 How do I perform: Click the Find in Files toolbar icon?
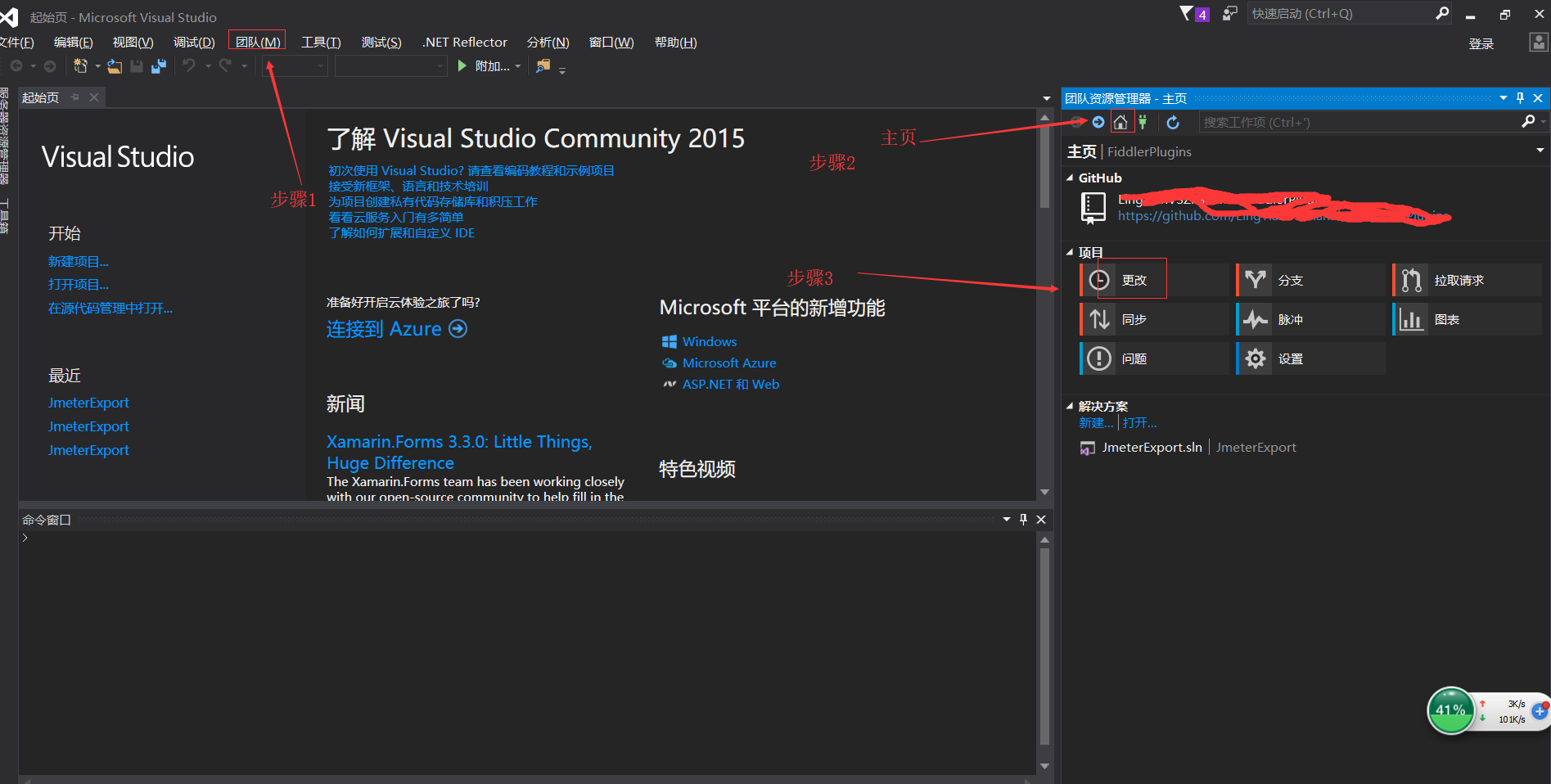coord(543,66)
